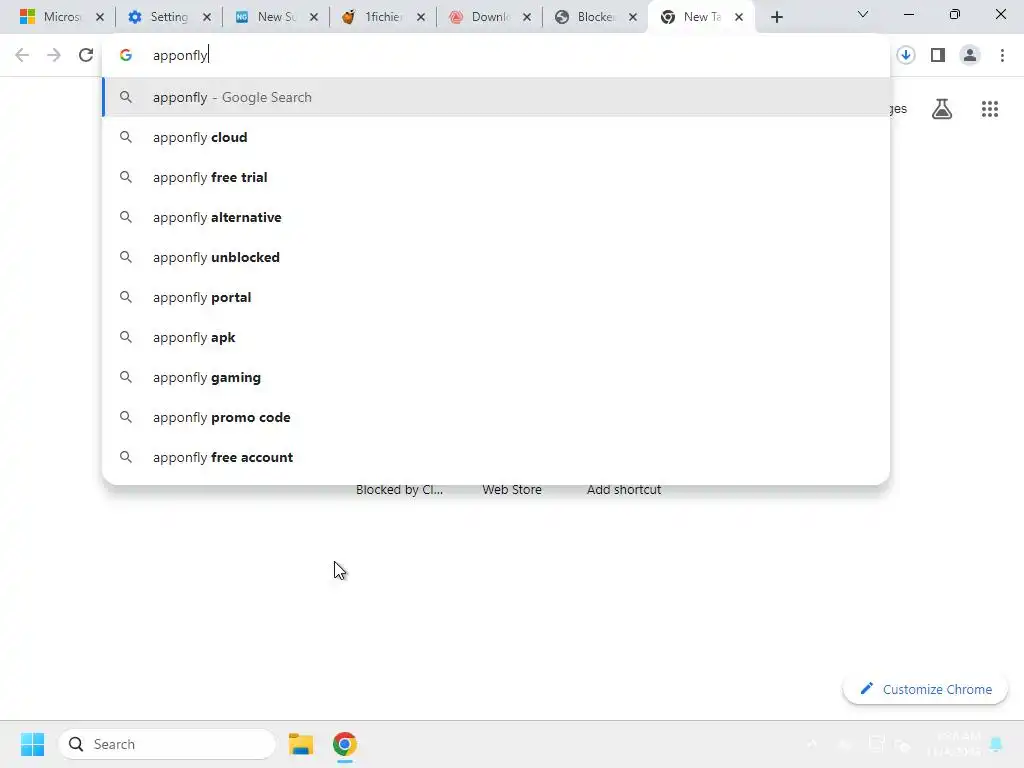Click the Customize Chrome button
Viewport: 1024px width, 768px height.
(x=925, y=689)
